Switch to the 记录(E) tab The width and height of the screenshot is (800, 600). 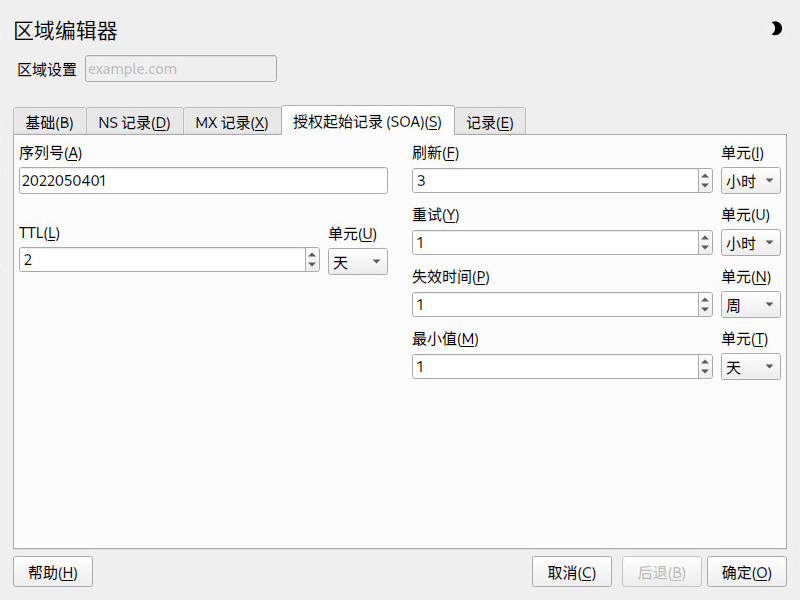pyautogui.click(x=490, y=122)
